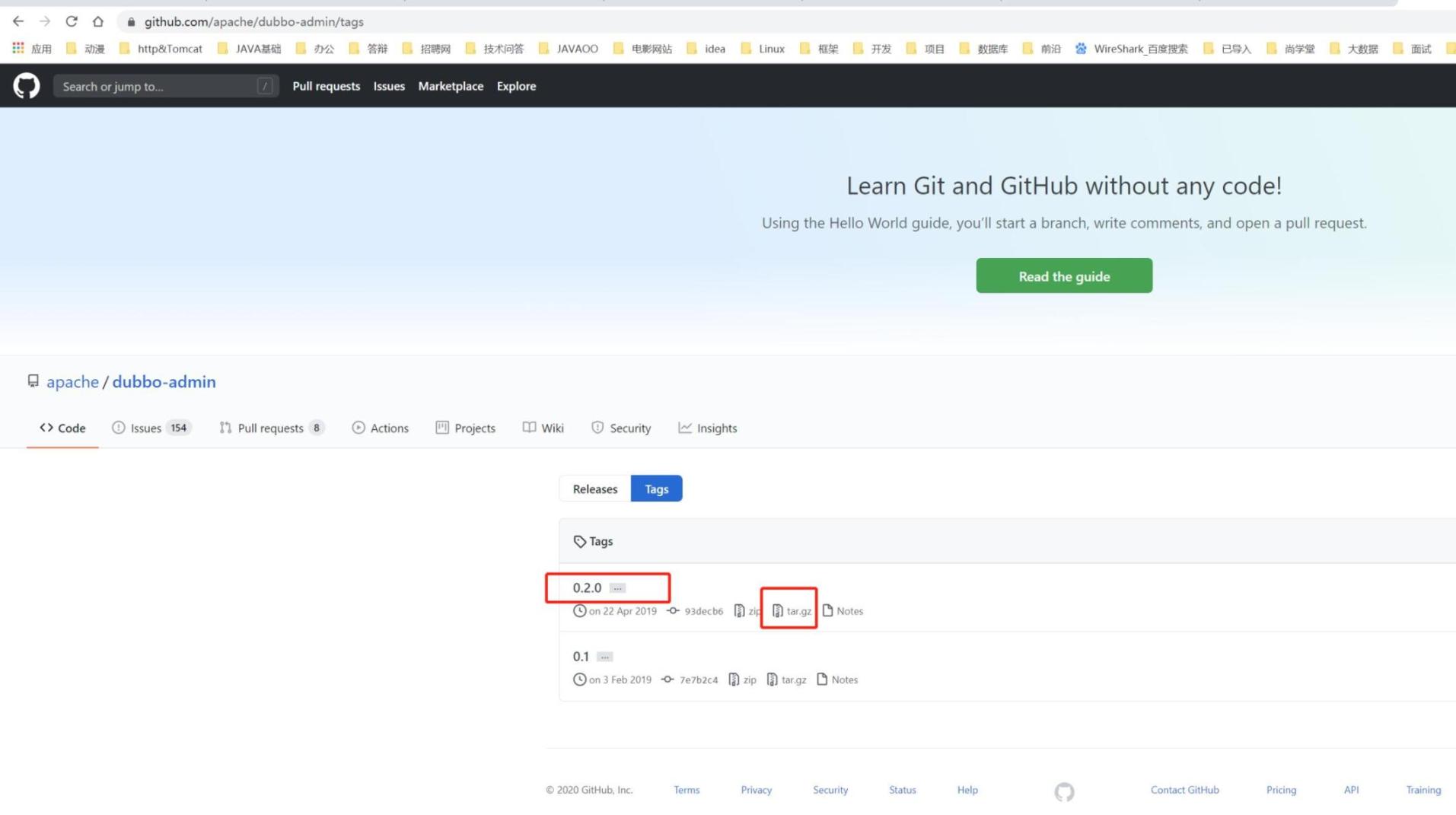Go to browser home page icon
Viewport: 1456px width, 815px height.
(98, 21)
